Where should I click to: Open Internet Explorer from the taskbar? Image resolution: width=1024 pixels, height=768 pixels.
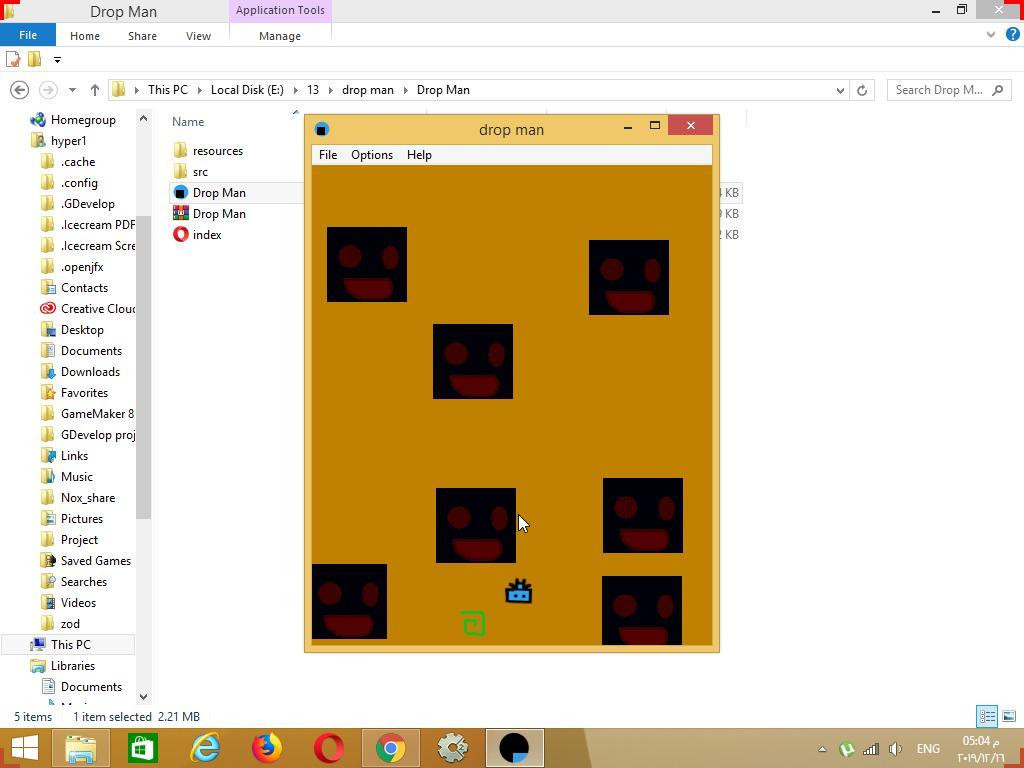[204, 748]
